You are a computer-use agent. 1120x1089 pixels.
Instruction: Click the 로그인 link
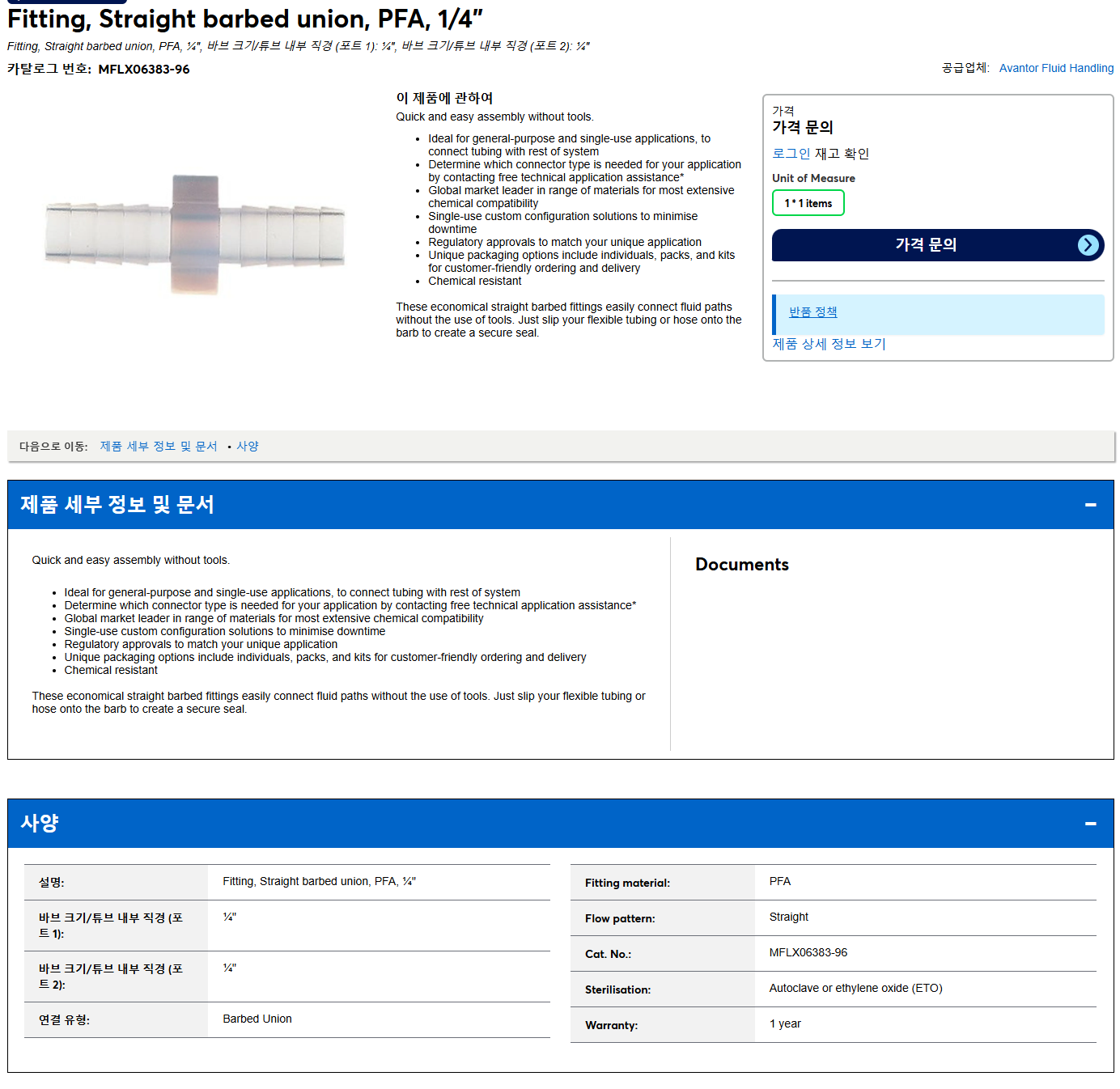pyautogui.click(x=791, y=154)
